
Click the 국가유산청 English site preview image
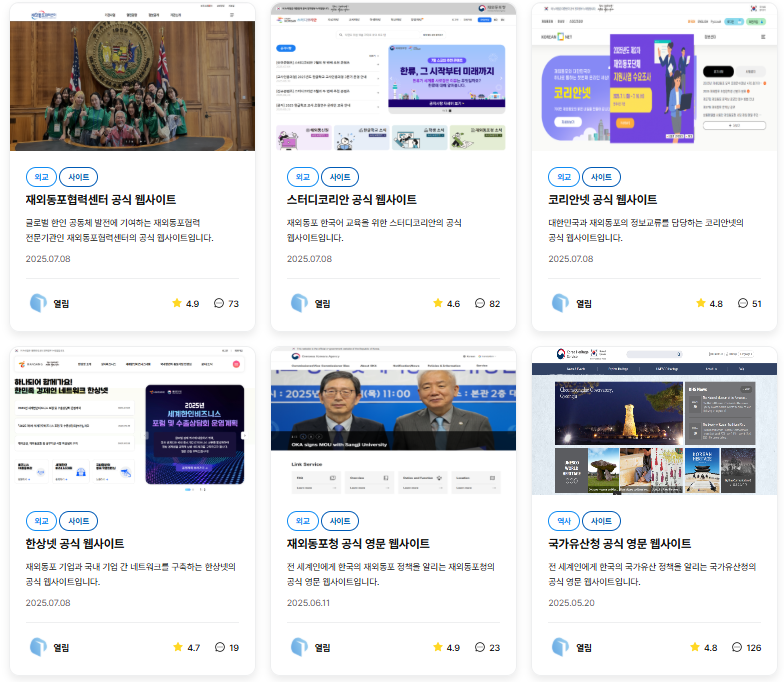(x=654, y=421)
